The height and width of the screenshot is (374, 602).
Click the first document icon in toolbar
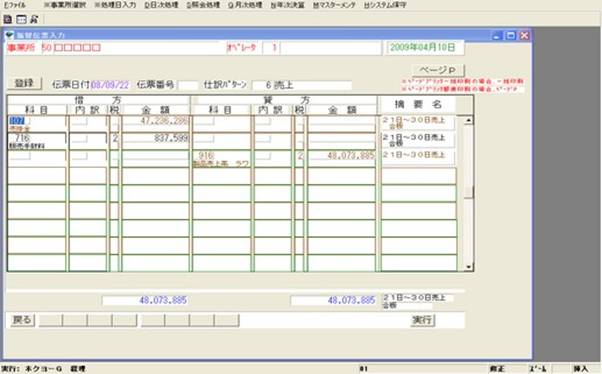[x=7, y=19]
